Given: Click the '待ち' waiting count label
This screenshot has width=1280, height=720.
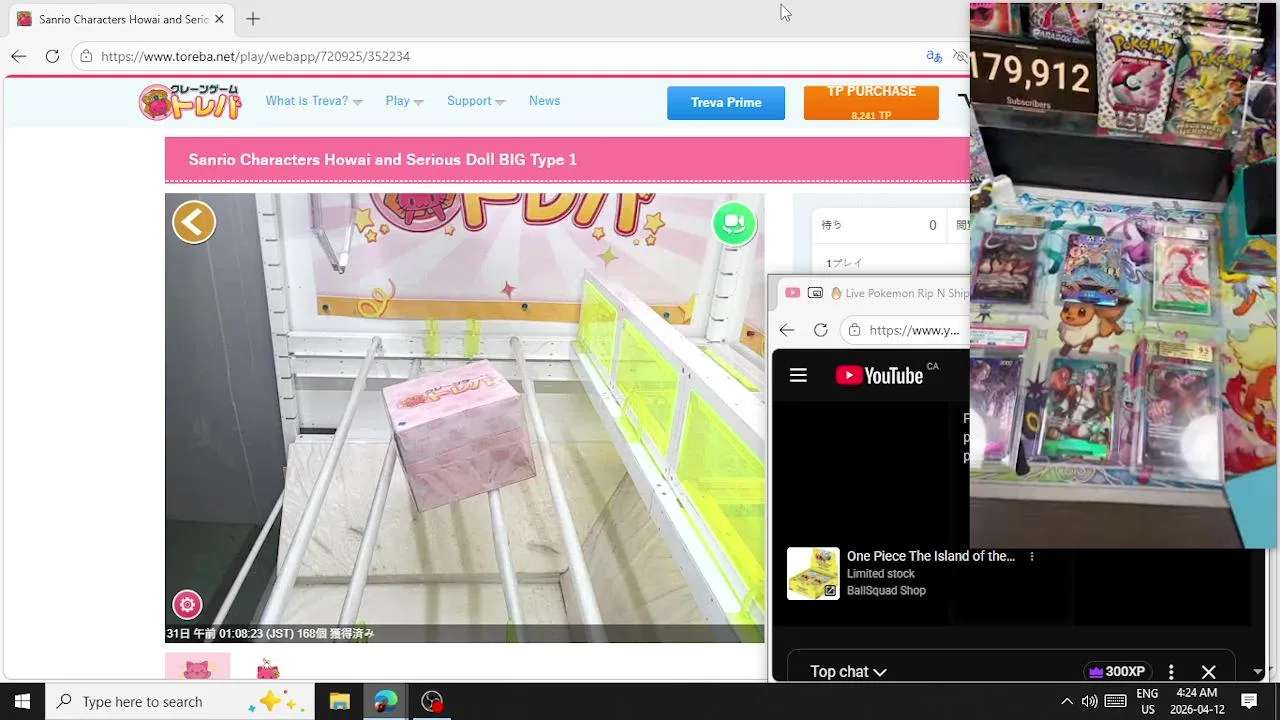Looking at the screenshot, I should 832,225.
